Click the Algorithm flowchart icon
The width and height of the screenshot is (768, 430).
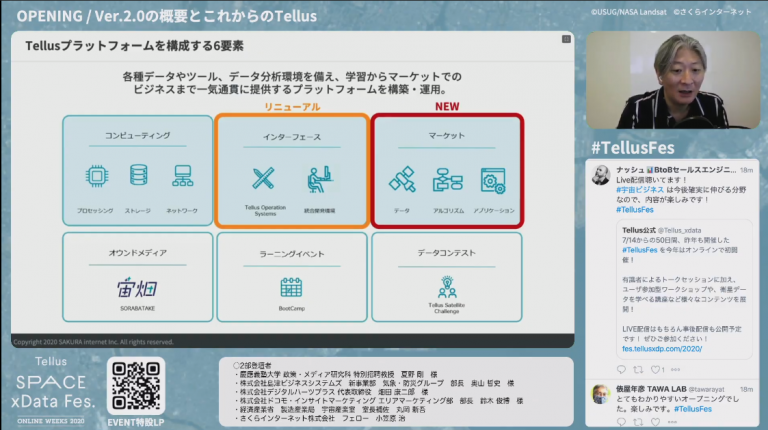[448, 179]
